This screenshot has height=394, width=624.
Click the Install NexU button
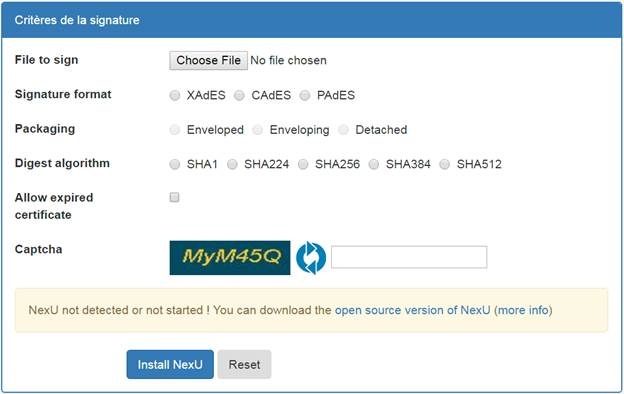[170, 365]
